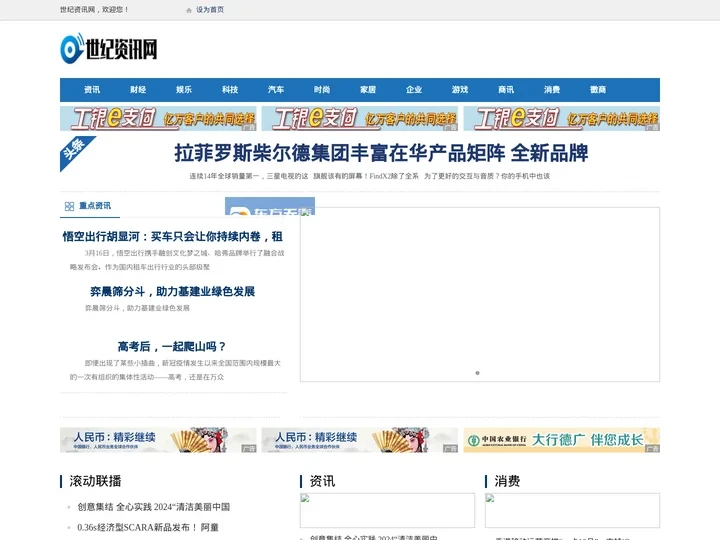720x540 pixels.
Task: Open the 资讯 section heading below banners
Action: coord(322,481)
